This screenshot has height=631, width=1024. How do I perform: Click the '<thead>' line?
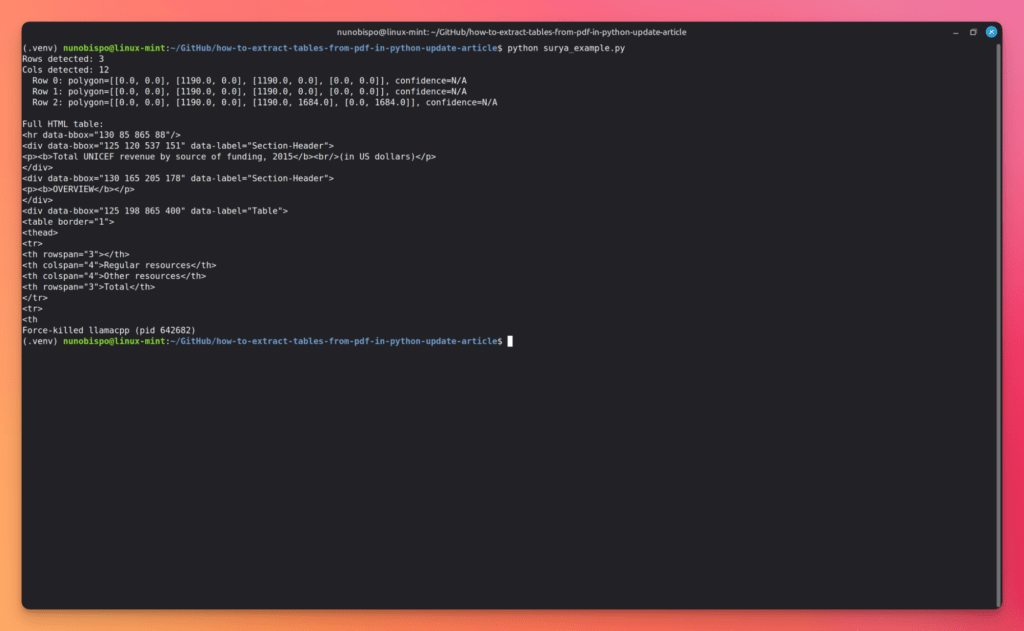coord(40,233)
